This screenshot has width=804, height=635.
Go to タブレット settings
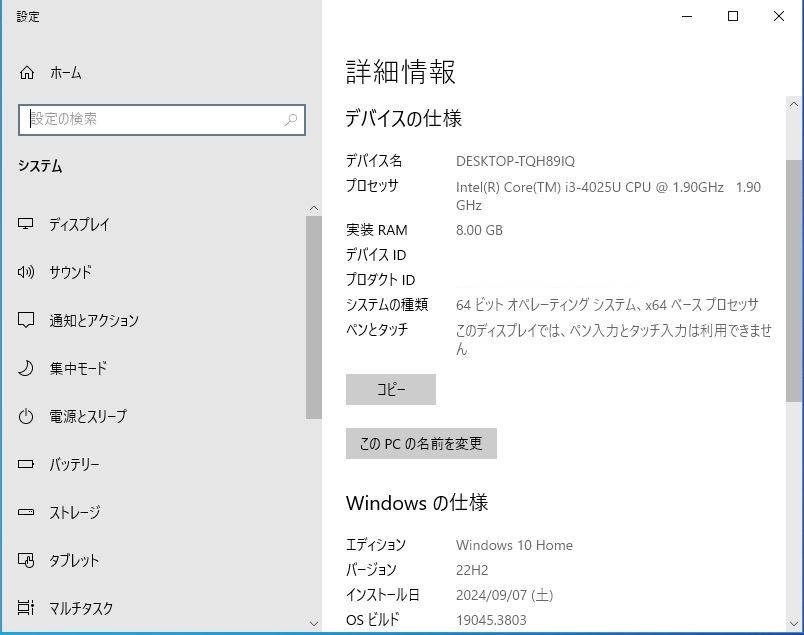pos(74,560)
